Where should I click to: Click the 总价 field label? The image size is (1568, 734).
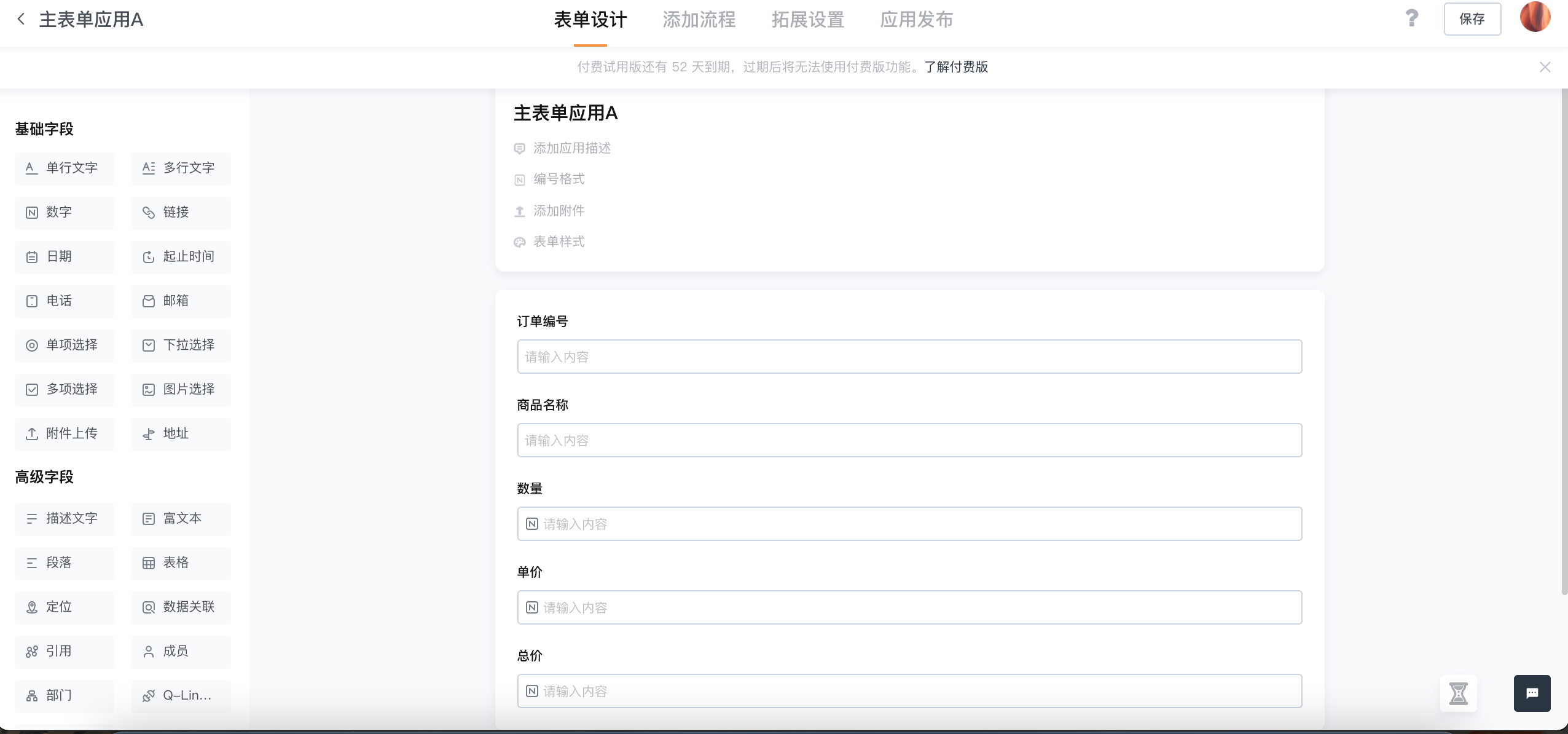pos(530,656)
